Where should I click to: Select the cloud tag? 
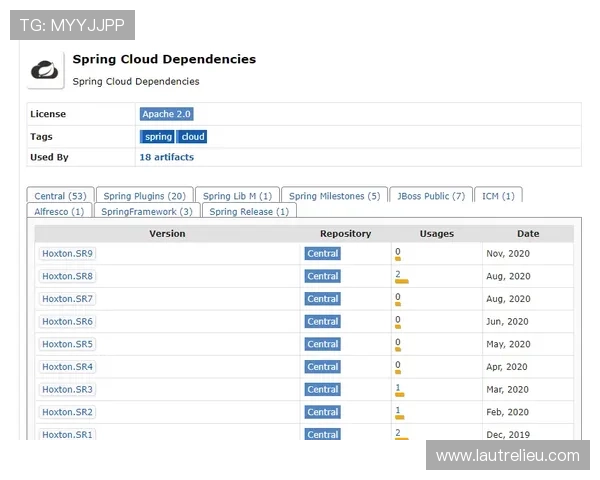pyautogui.click(x=192, y=137)
